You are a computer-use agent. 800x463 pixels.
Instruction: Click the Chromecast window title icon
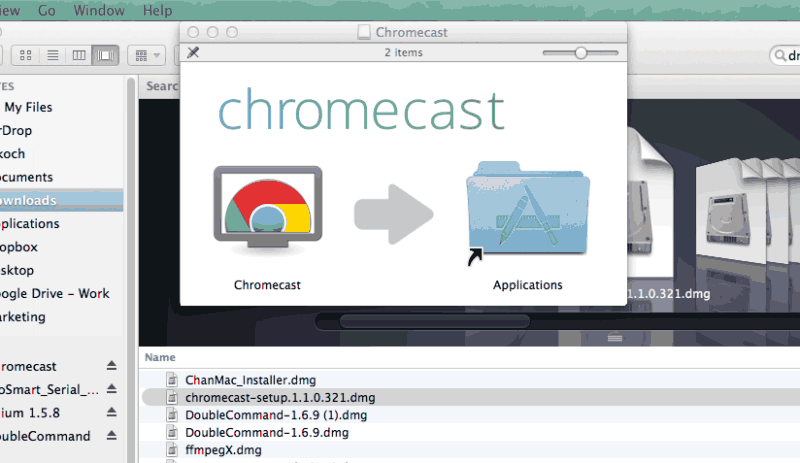point(364,32)
